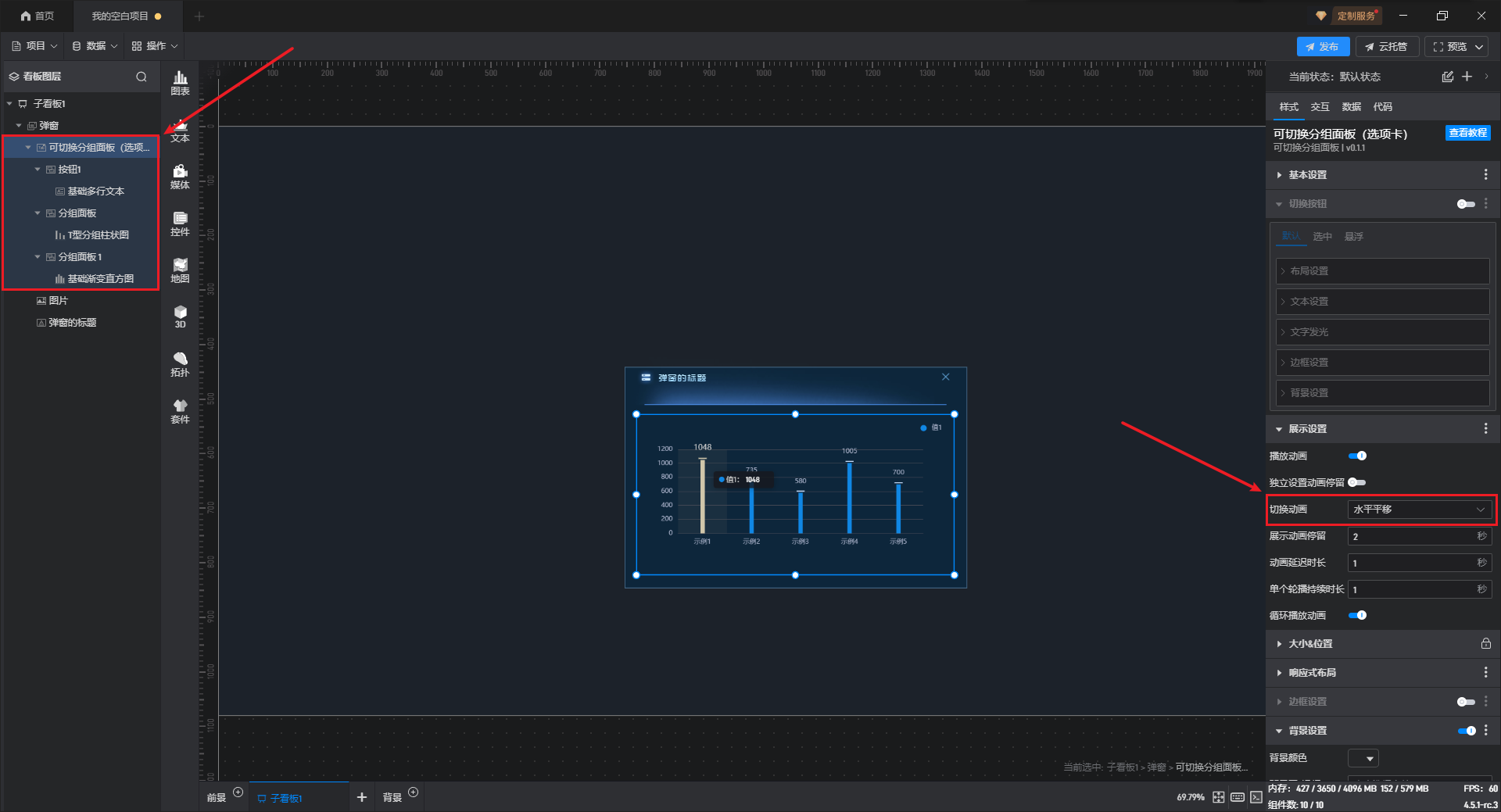Select the 选中 state tab
The width and height of the screenshot is (1501, 812).
(1322, 237)
